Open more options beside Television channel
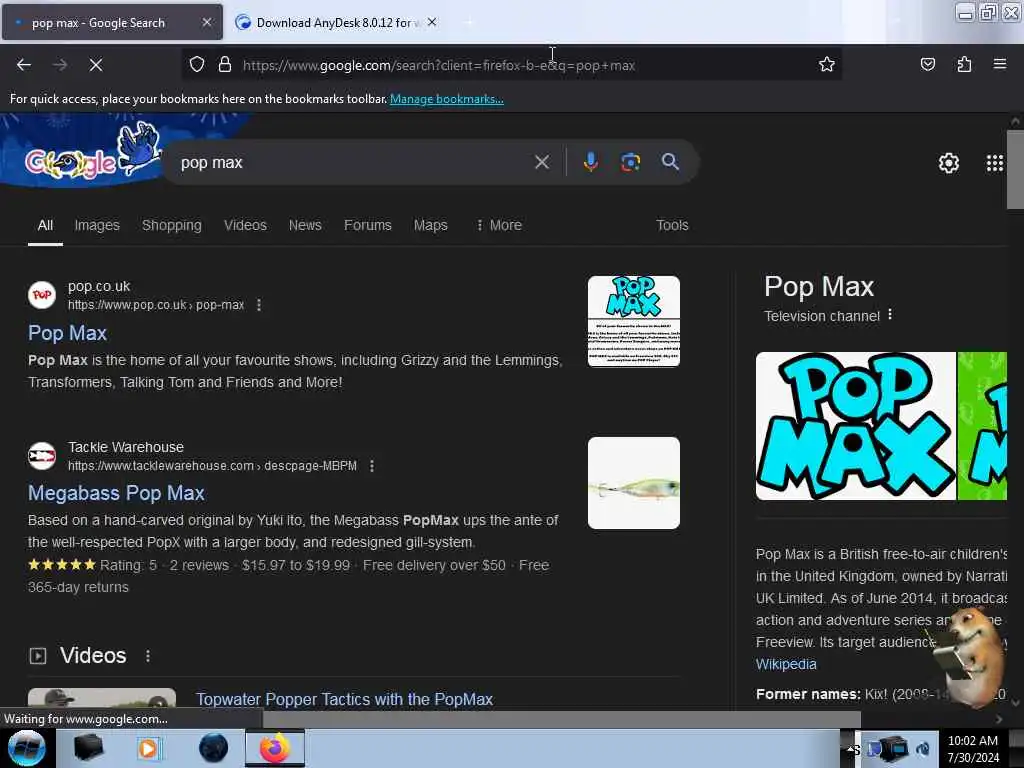 click(x=889, y=315)
